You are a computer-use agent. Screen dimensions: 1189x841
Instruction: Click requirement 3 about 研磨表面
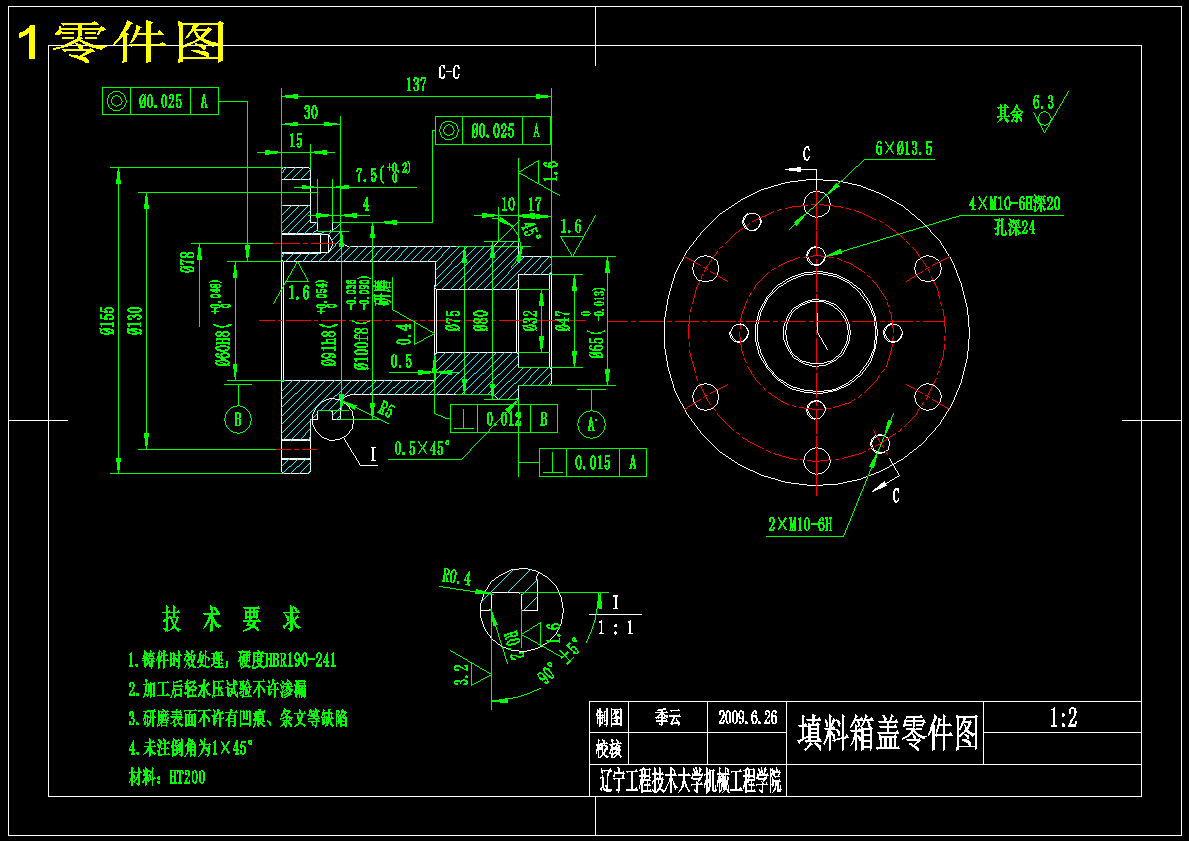238,718
